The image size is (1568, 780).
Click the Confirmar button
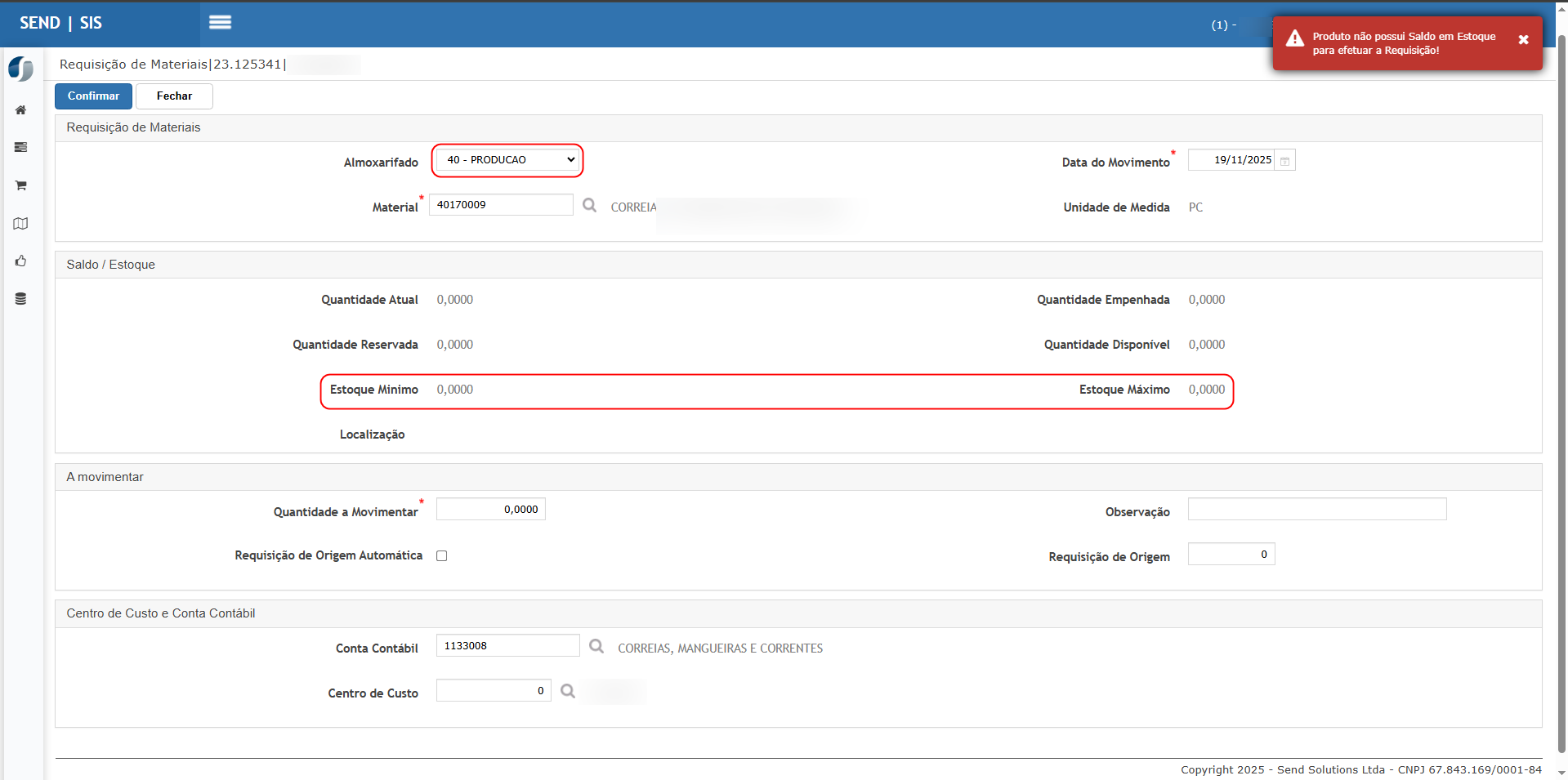[93, 96]
